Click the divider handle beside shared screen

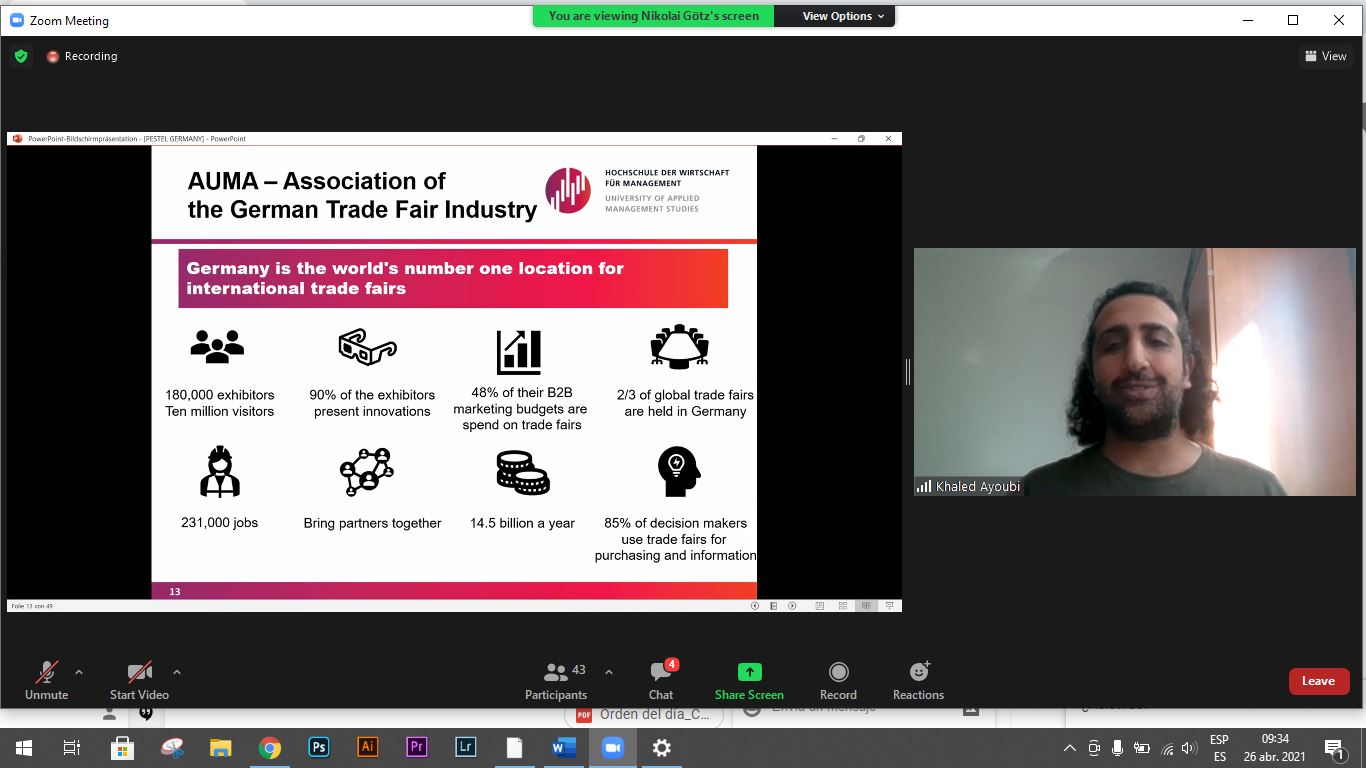pyautogui.click(x=907, y=372)
